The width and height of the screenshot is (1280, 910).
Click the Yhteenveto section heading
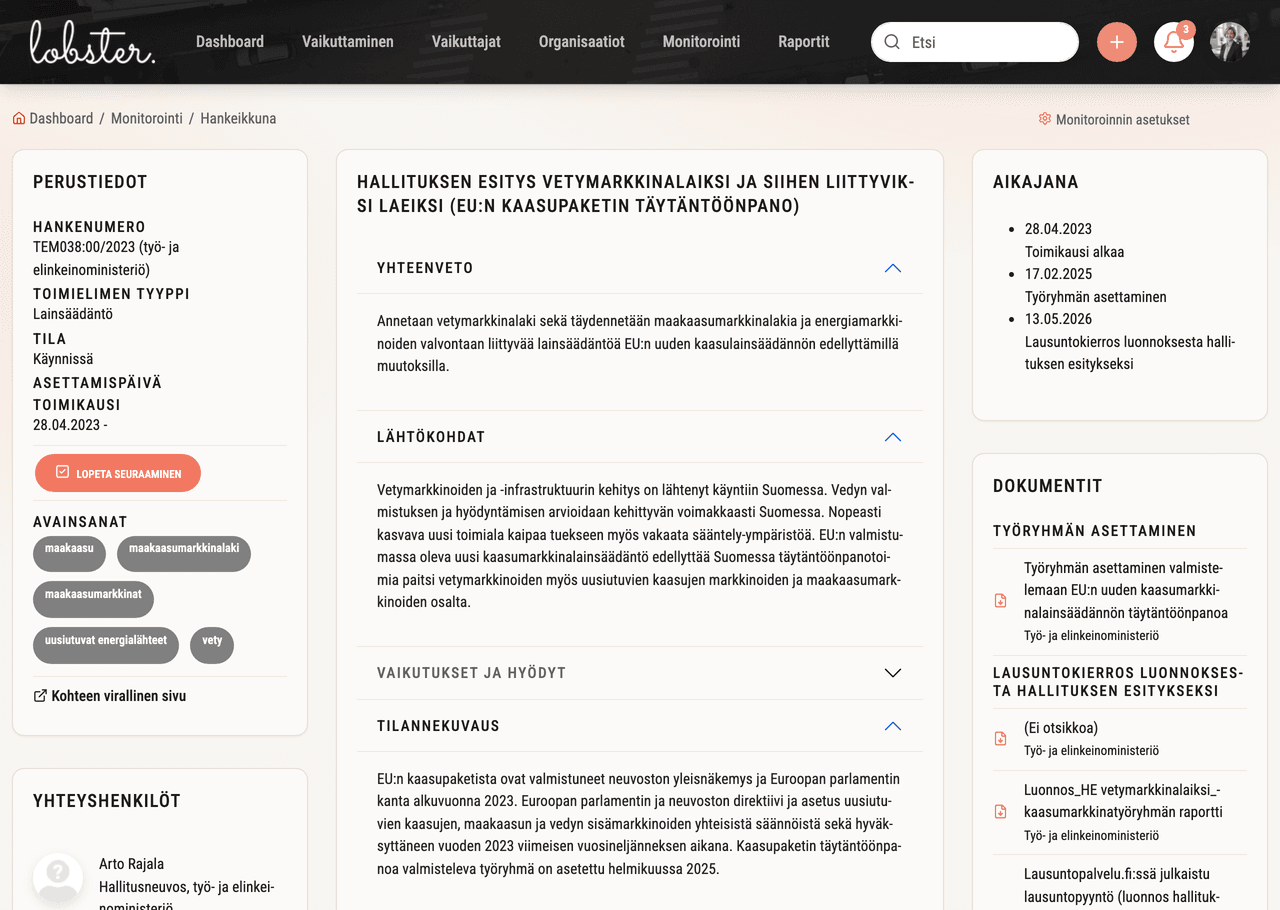point(425,268)
